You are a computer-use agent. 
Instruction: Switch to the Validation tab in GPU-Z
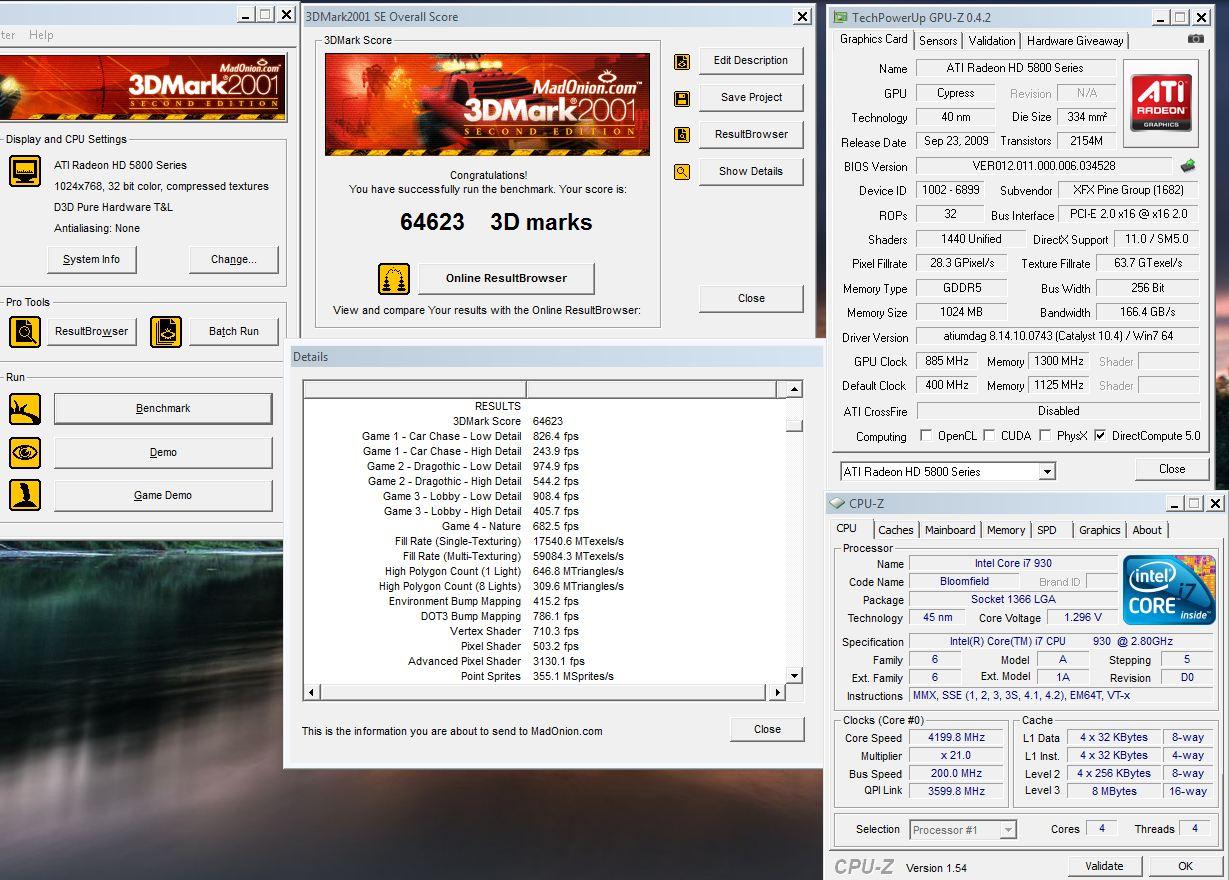click(992, 41)
